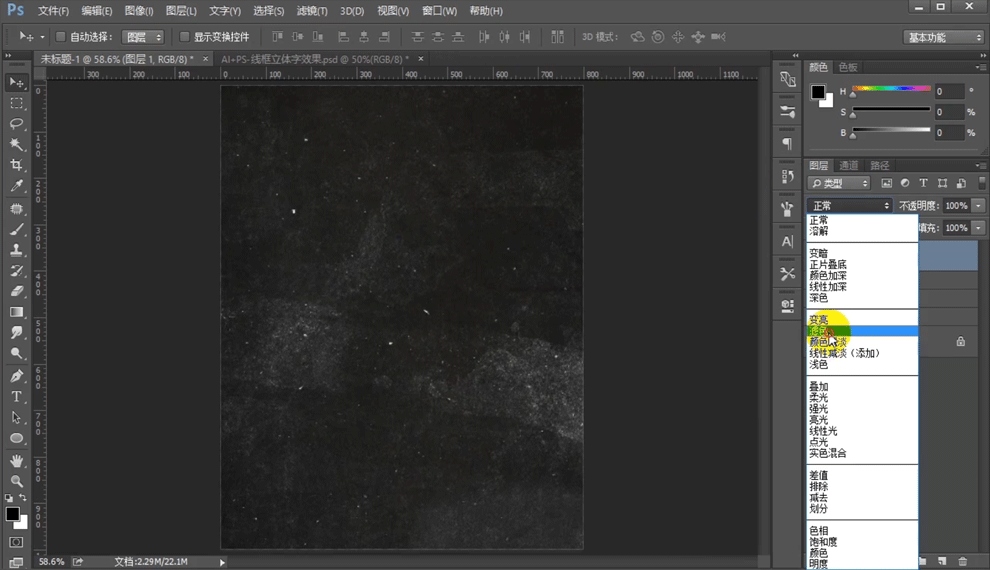The height and width of the screenshot is (570, 990).
Task: Enable the 显示变换控件 checkbox
Action: [184, 37]
